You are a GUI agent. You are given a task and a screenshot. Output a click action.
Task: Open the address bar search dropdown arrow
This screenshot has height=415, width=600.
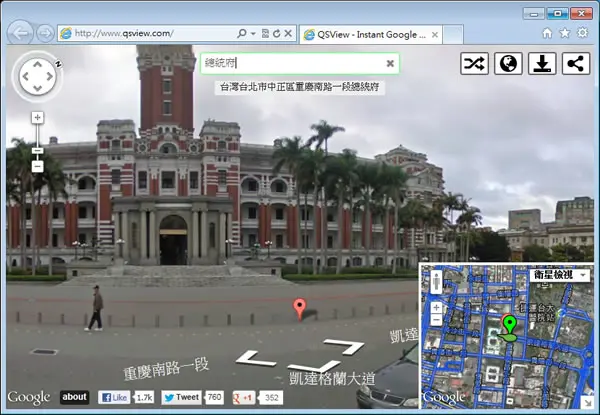click(253, 34)
